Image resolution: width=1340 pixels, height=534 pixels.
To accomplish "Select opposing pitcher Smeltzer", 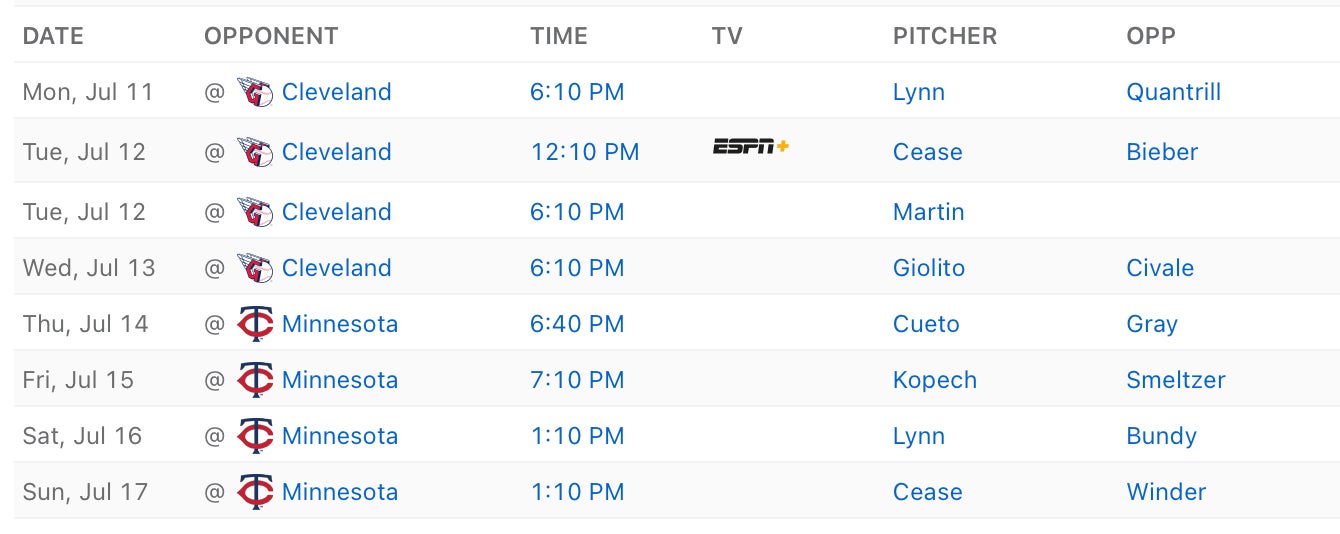I will click(1175, 380).
